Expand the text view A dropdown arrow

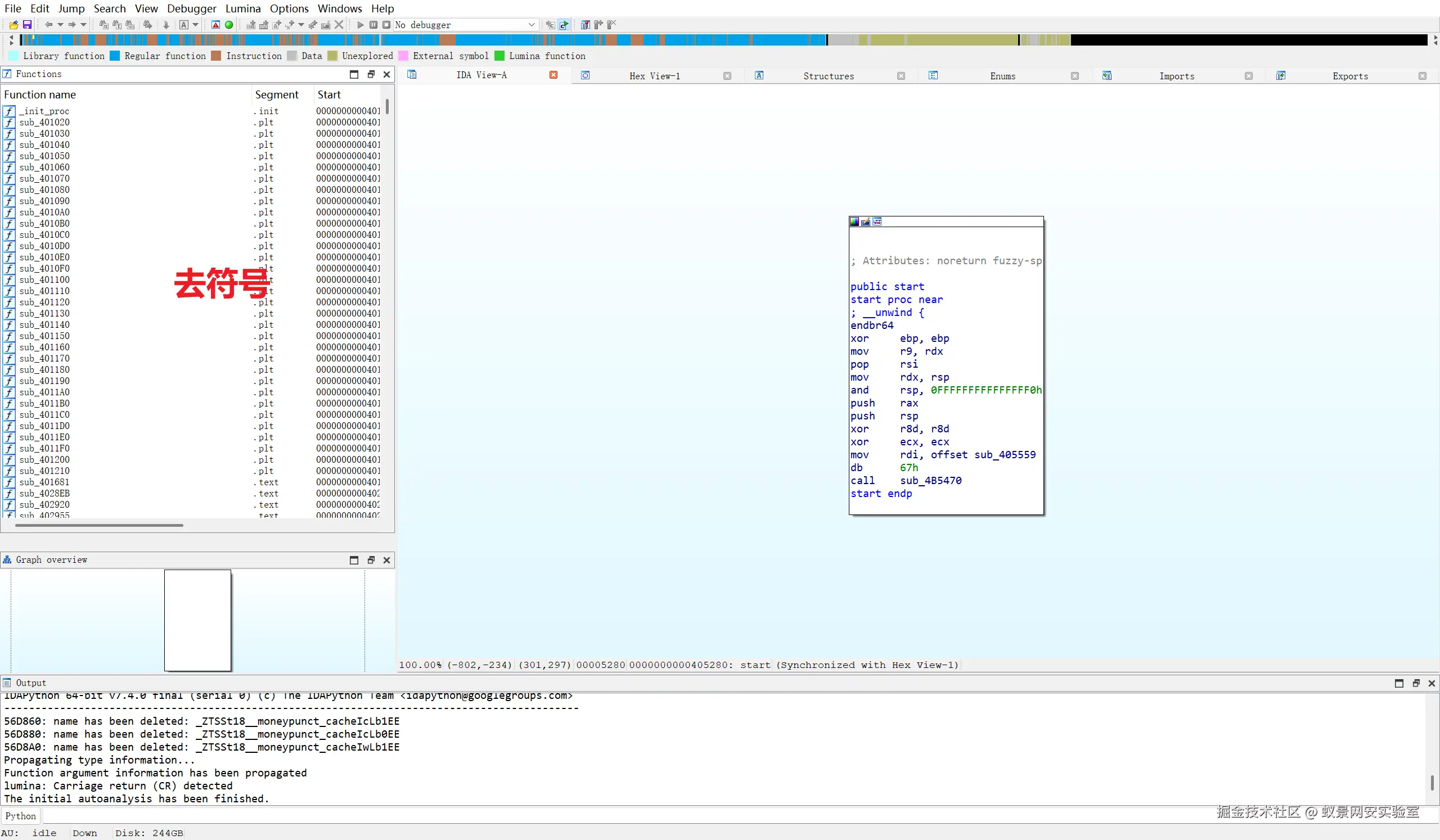coord(195,25)
